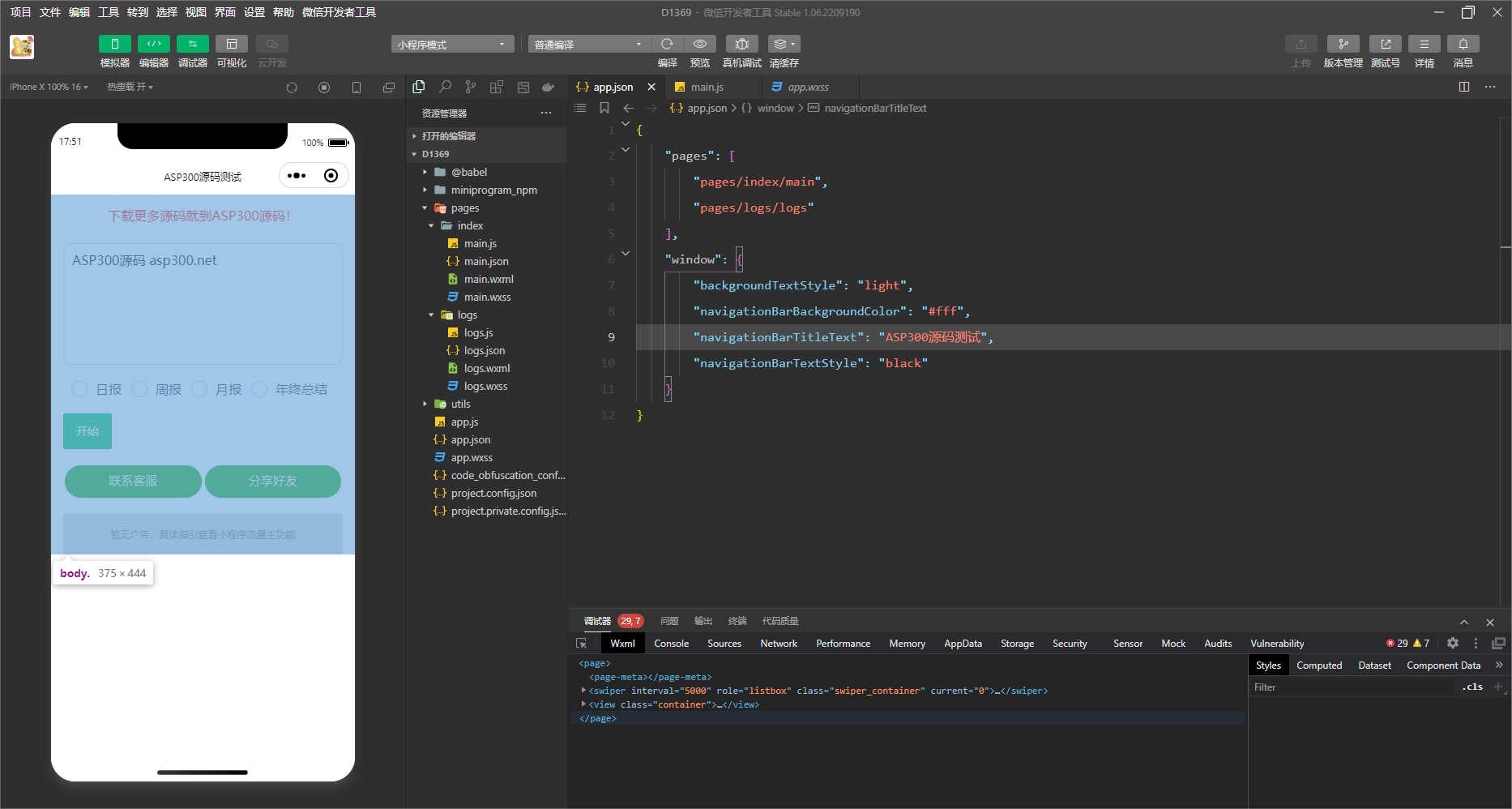Screen dimensions: 1512x809
Task: Click the bookmark icon in breadcrumb bar
Action: pos(604,108)
